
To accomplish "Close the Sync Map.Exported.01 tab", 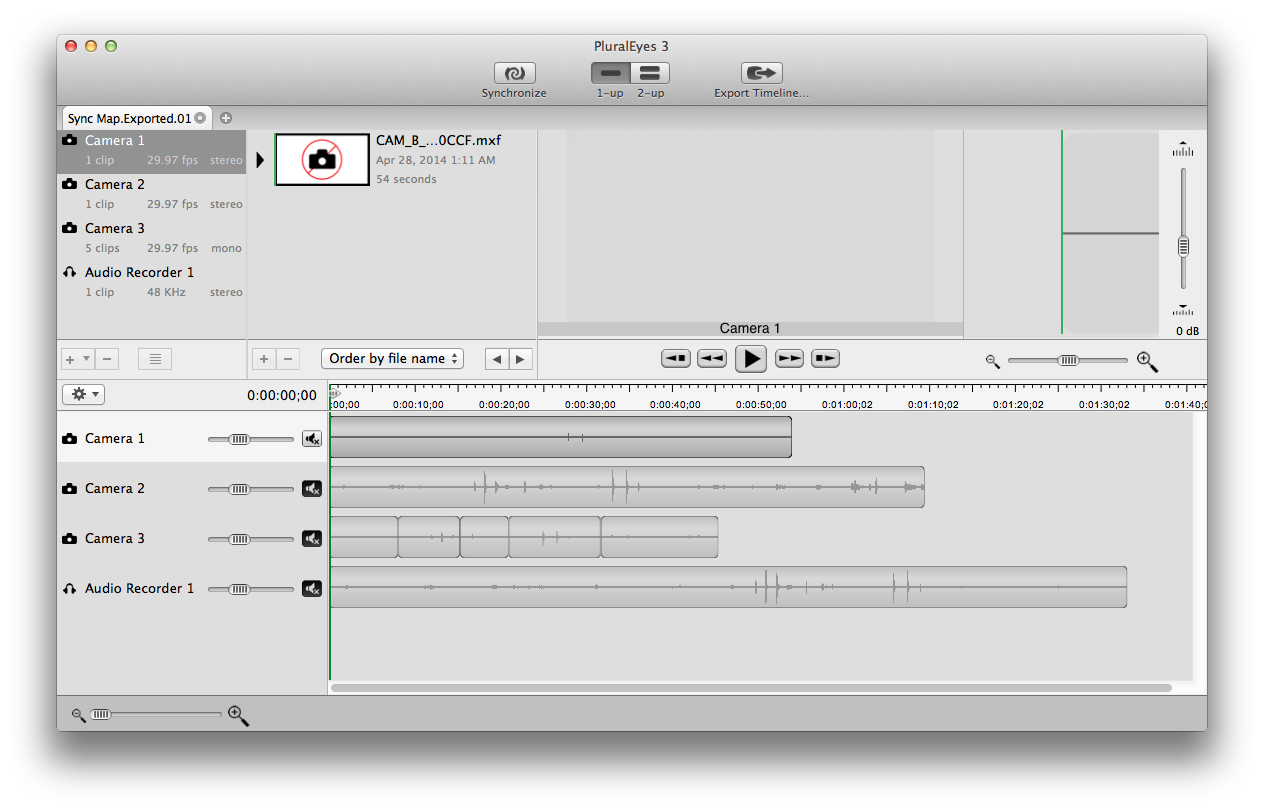I will pos(200,118).
